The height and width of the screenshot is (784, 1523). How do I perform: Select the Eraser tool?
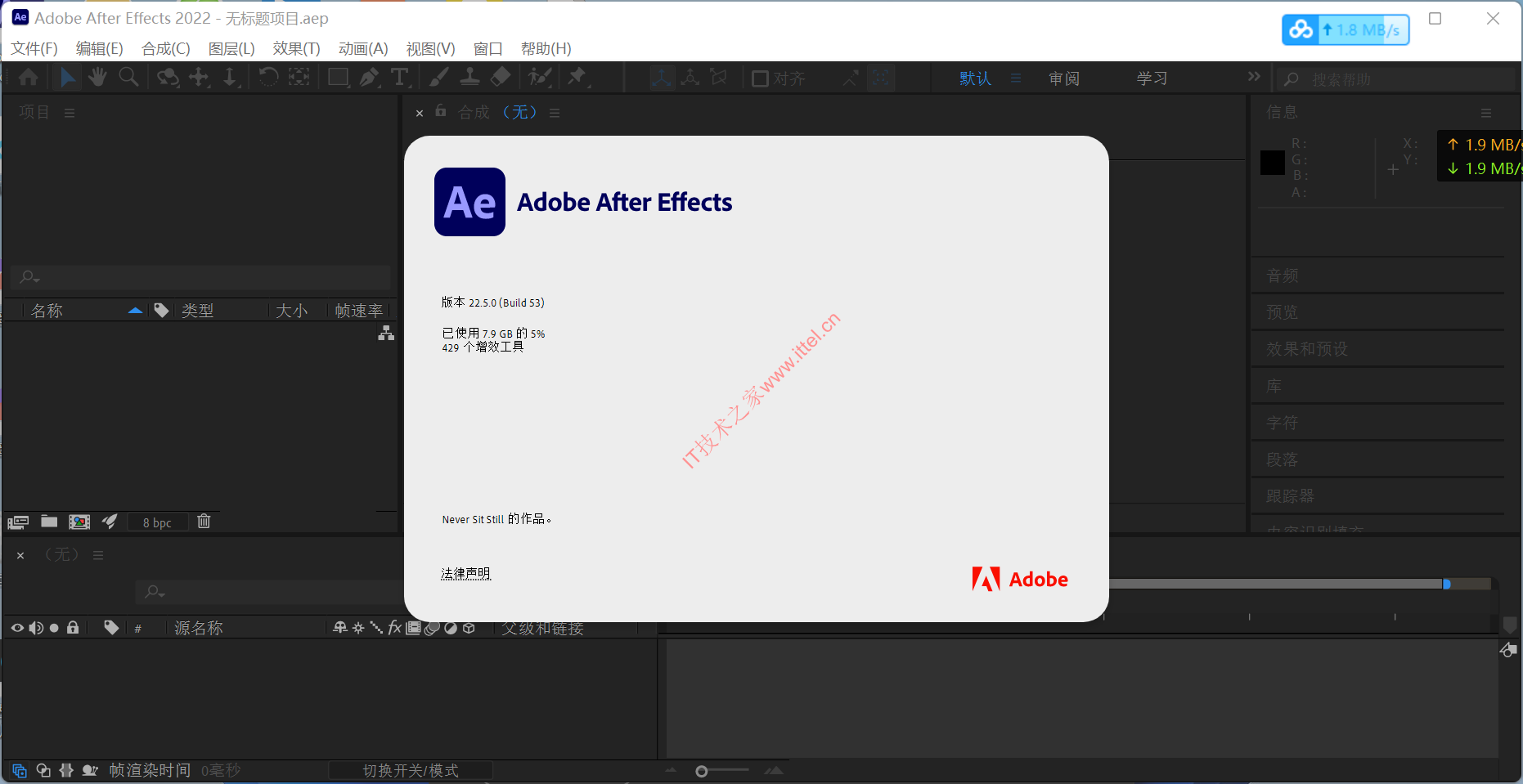point(501,78)
